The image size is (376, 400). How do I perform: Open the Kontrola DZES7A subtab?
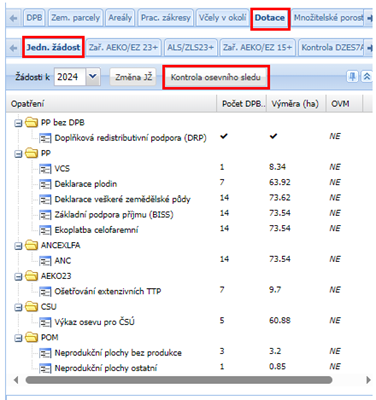tap(332, 47)
